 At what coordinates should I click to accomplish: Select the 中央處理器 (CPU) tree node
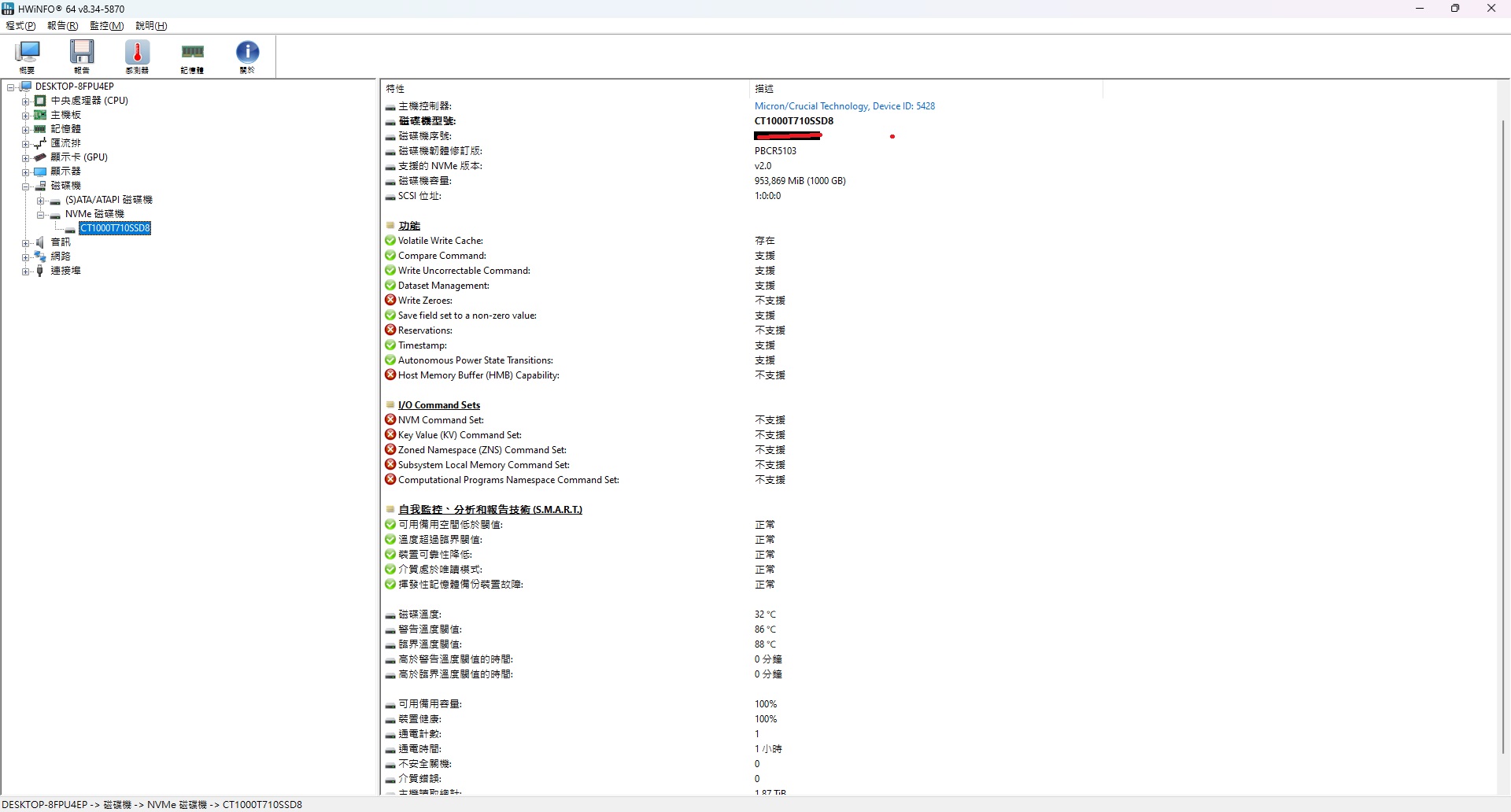tap(89, 101)
